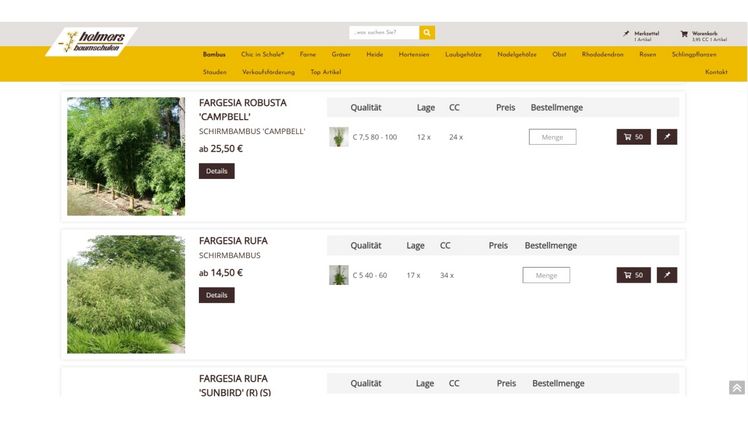This screenshot has height=421, width=748.
Task: Pin Fargesia Robusta 'Campbell' to Merkzettel
Action: click(x=667, y=137)
